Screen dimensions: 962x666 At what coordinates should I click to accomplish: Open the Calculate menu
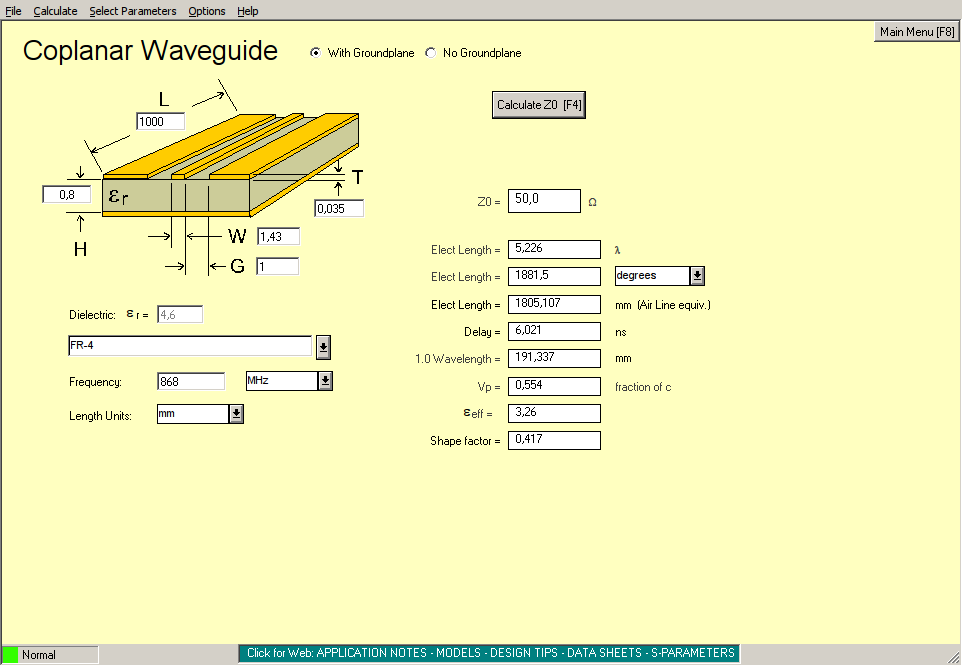tap(55, 11)
